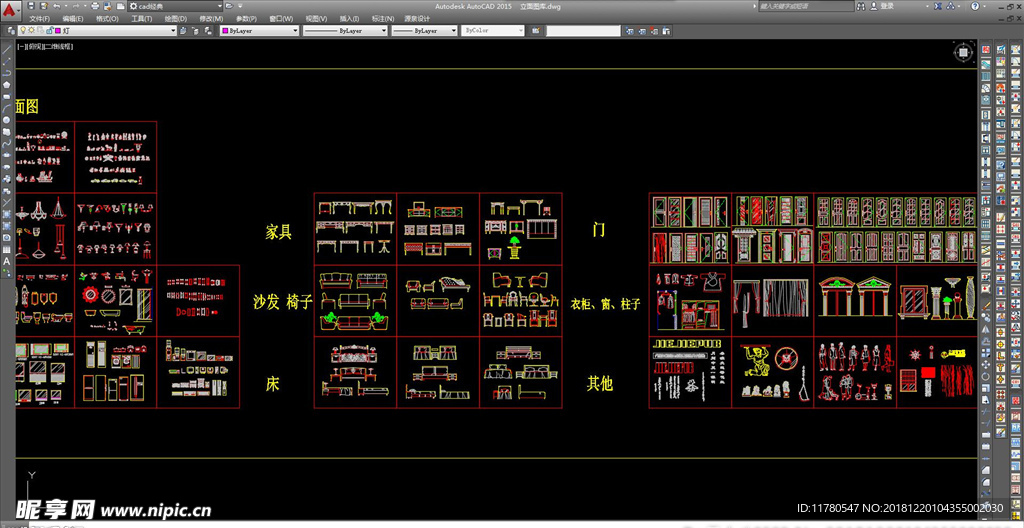Click the Layer Previous icon
This screenshot has height=528, width=1024.
coord(195,31)
